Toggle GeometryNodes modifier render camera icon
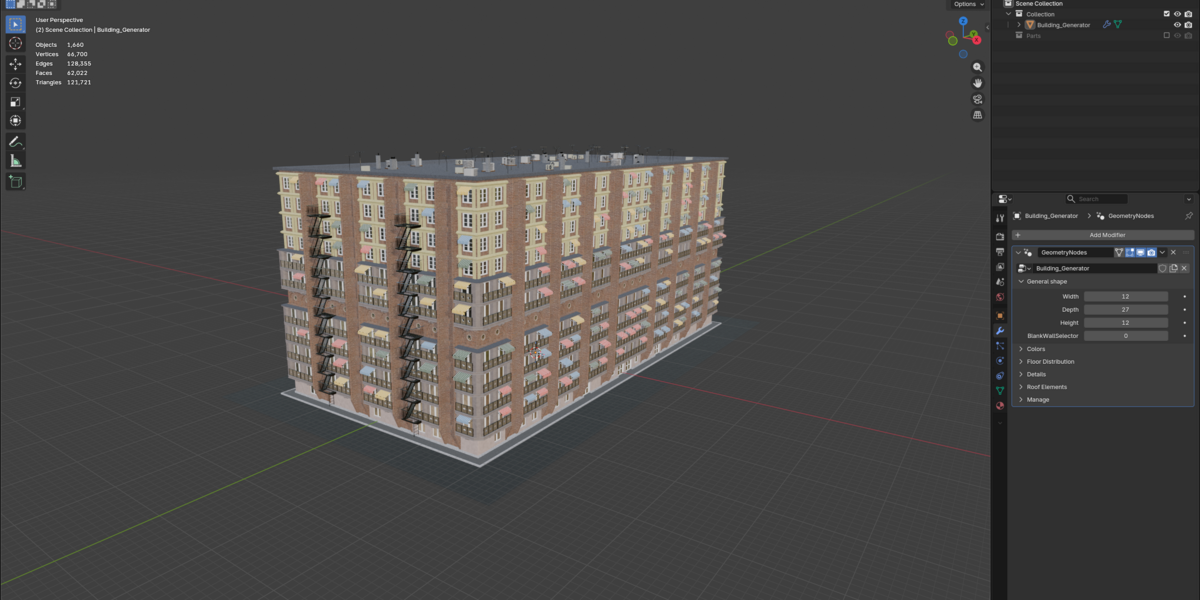 tap(1151, 253)
